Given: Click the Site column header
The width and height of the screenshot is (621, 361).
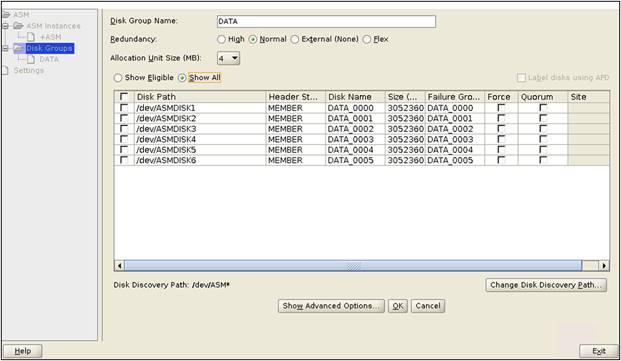Looking at the screenshot, I should (589, 97).
